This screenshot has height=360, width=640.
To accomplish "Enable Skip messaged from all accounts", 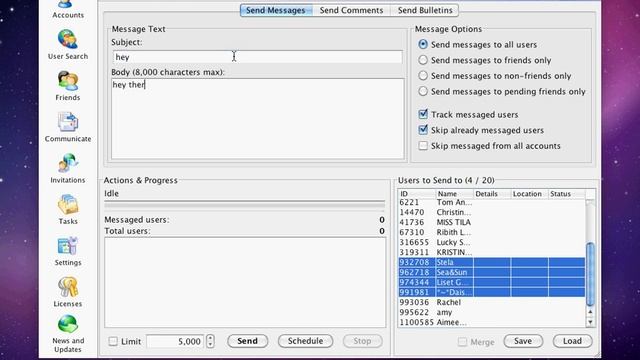I will tap(423, 146).
